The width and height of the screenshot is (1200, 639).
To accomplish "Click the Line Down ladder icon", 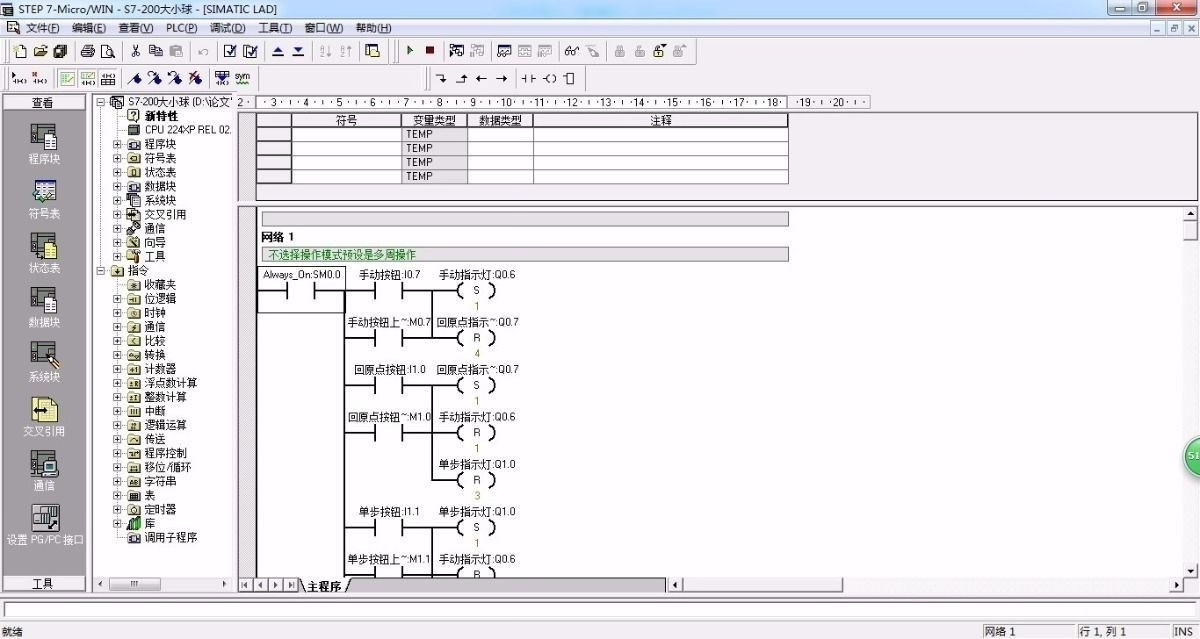I will pos(441,78).
